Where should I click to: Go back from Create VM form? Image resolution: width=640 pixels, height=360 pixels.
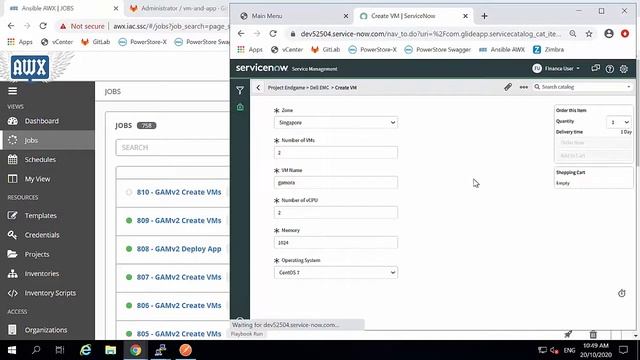click(258, 87)
